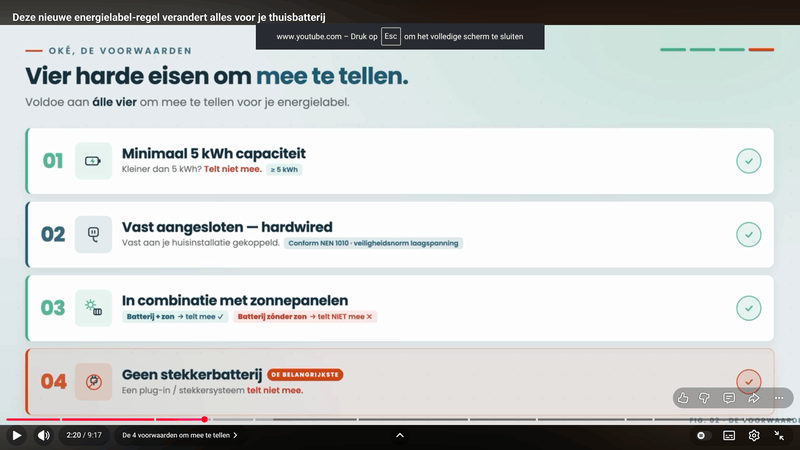Click the number 01 label

pyautogui.click(x=53, y=161)
